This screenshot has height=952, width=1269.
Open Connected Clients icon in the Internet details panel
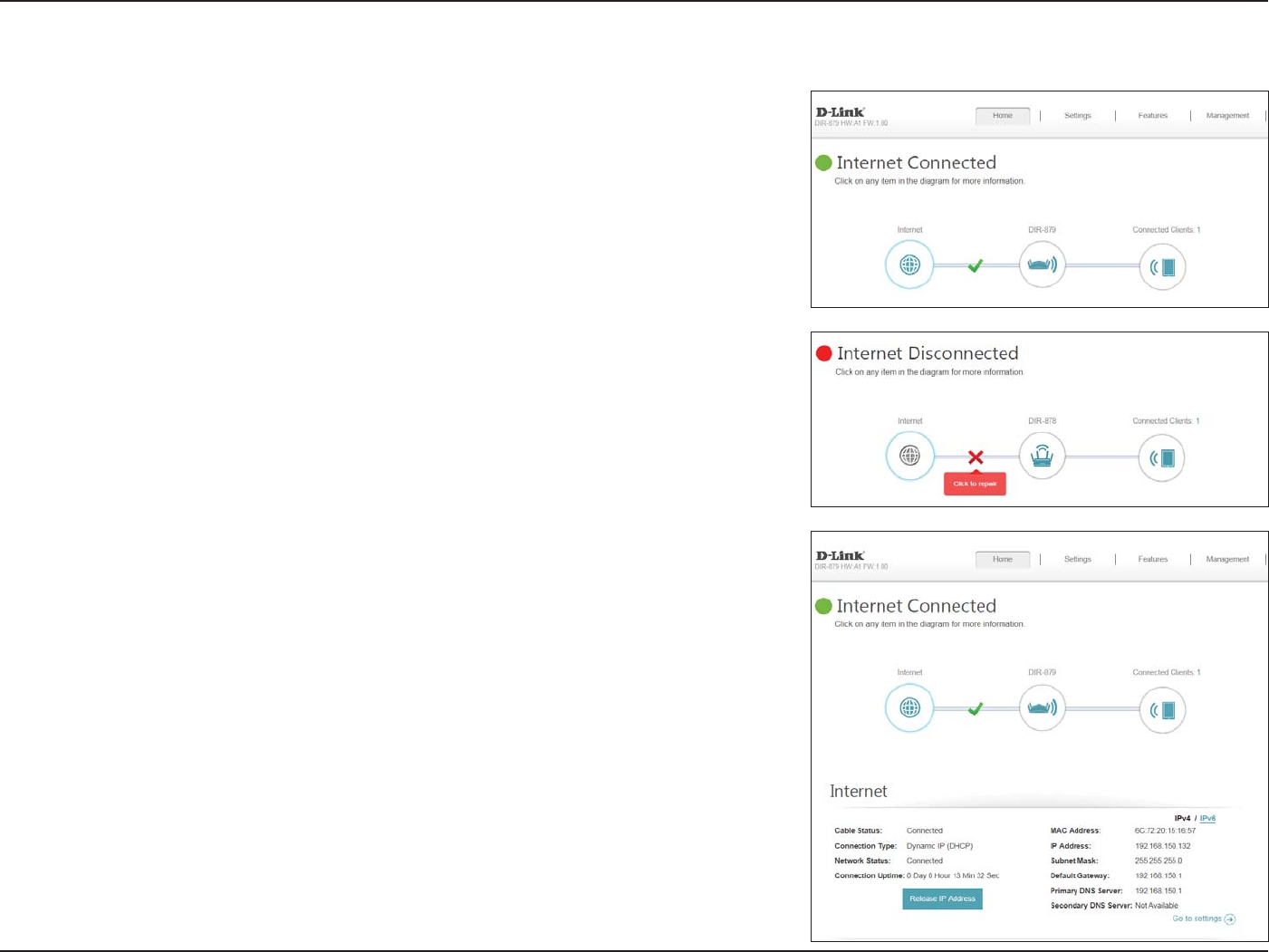point(1162,709)
